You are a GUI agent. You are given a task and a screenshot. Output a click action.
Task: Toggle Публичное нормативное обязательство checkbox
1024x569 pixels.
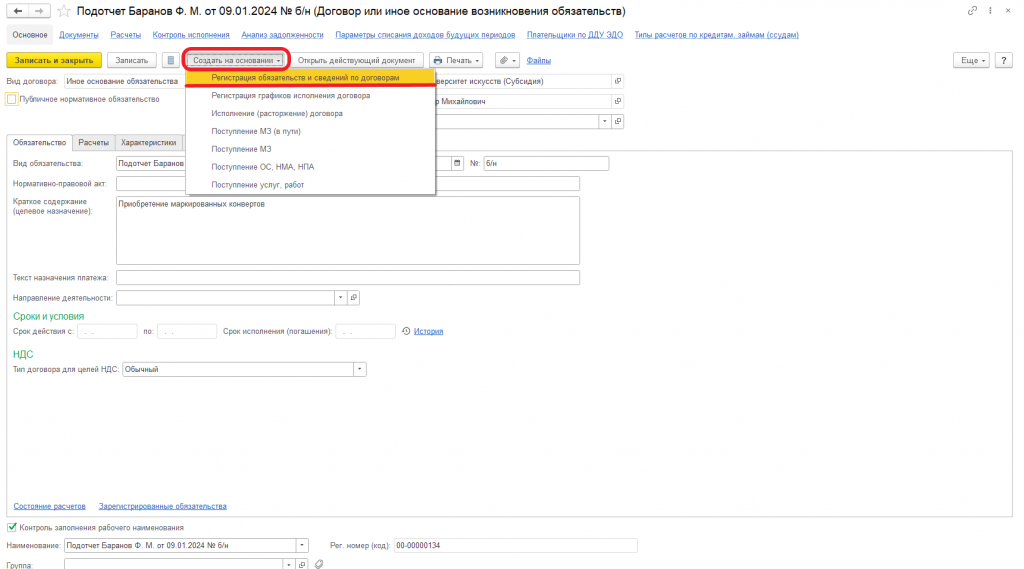(x=12, y=99)
